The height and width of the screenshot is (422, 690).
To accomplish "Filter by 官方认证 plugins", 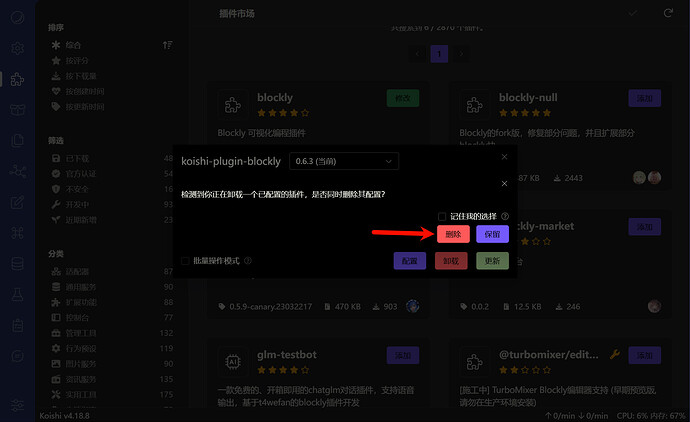I will pyautogui.click(x=112, y=173).
